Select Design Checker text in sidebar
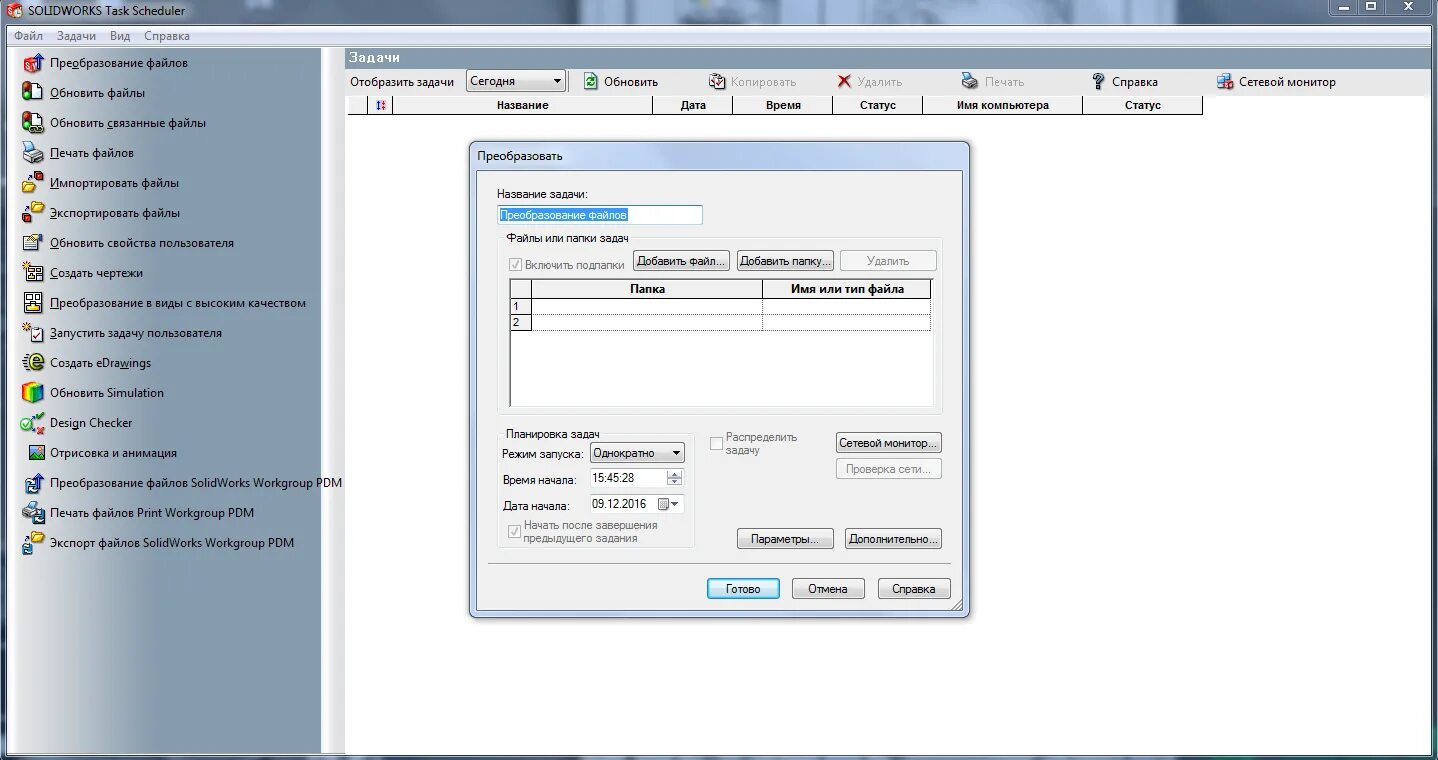Viewport: 1438px width, 760px height. (91, 423)
